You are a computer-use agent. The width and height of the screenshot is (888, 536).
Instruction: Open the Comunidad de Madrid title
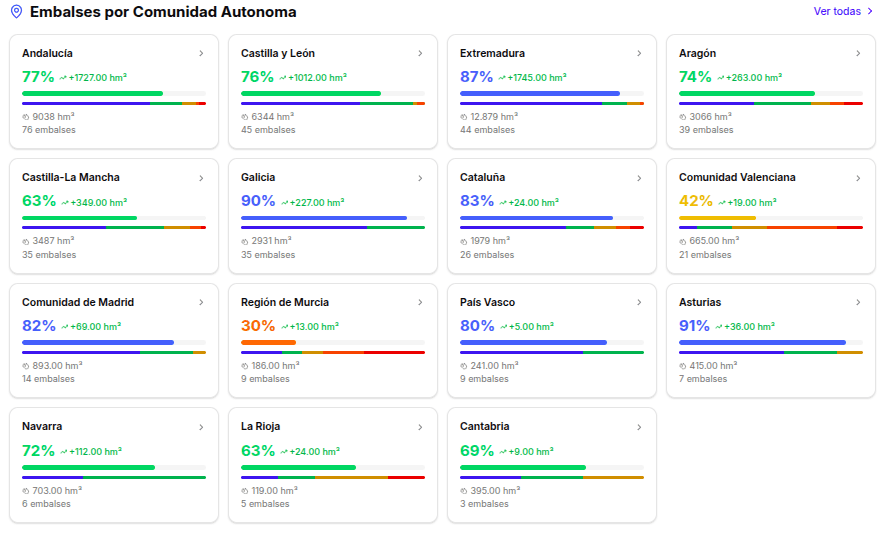pos(78,302)
